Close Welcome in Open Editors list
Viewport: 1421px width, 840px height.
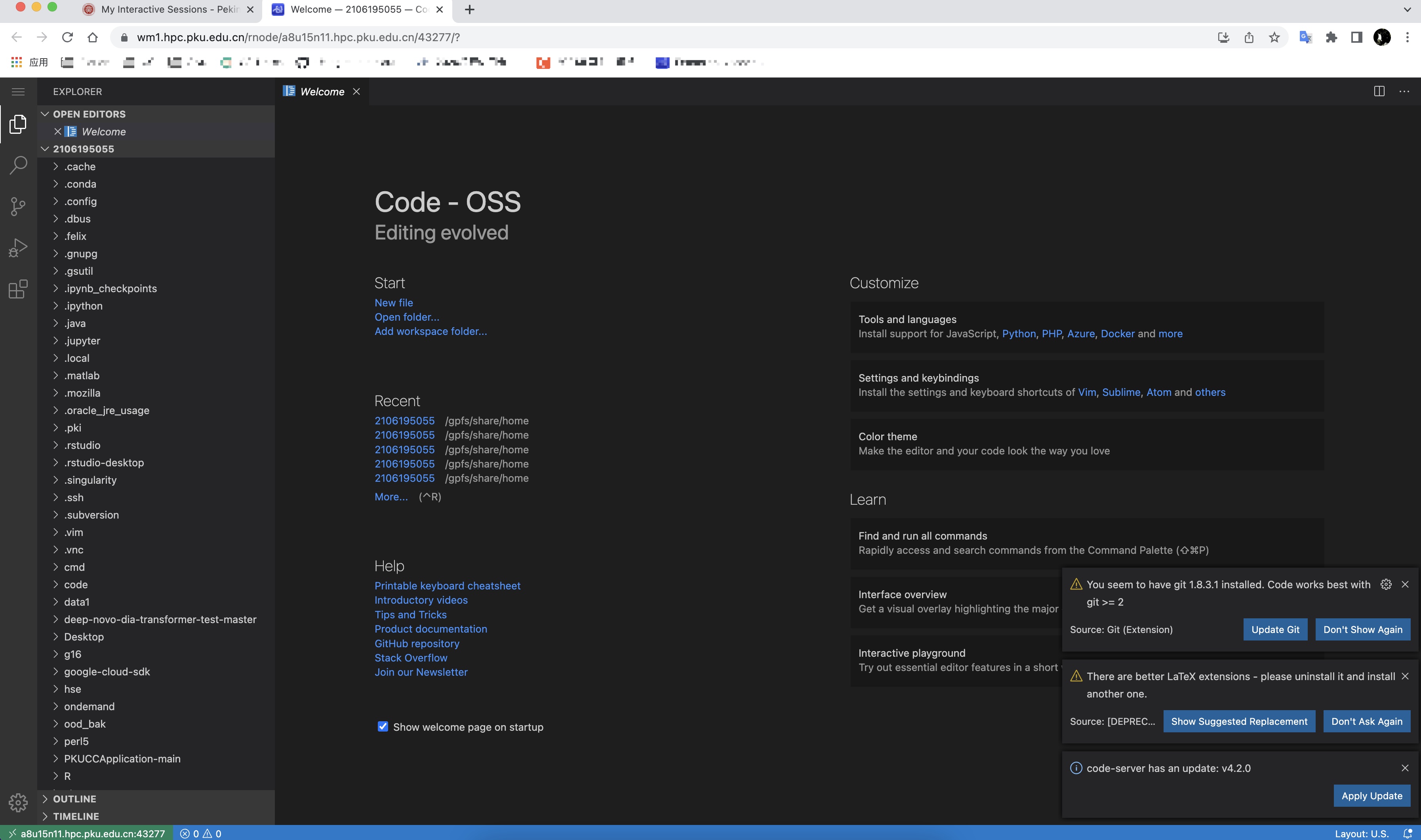point(58,131)
